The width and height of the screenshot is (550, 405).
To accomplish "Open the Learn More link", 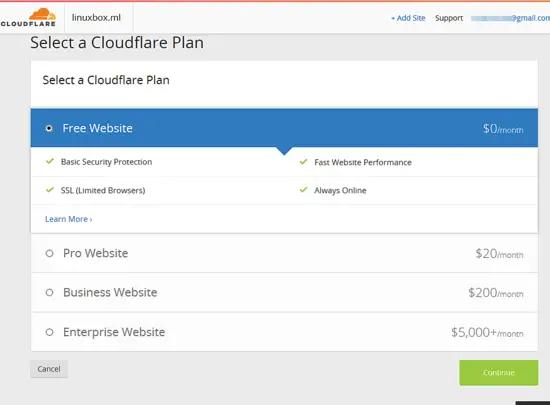I will [x=69, y=219].
